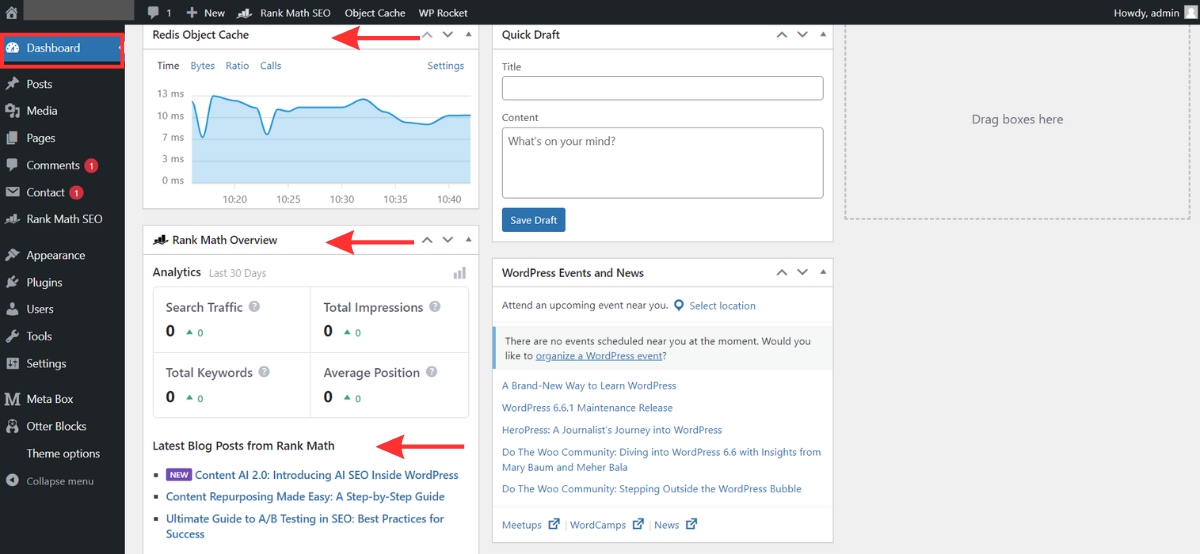Open WP Rocket admin bar menu
This screenshot has height=554, width=1200.
coord(443,12)
